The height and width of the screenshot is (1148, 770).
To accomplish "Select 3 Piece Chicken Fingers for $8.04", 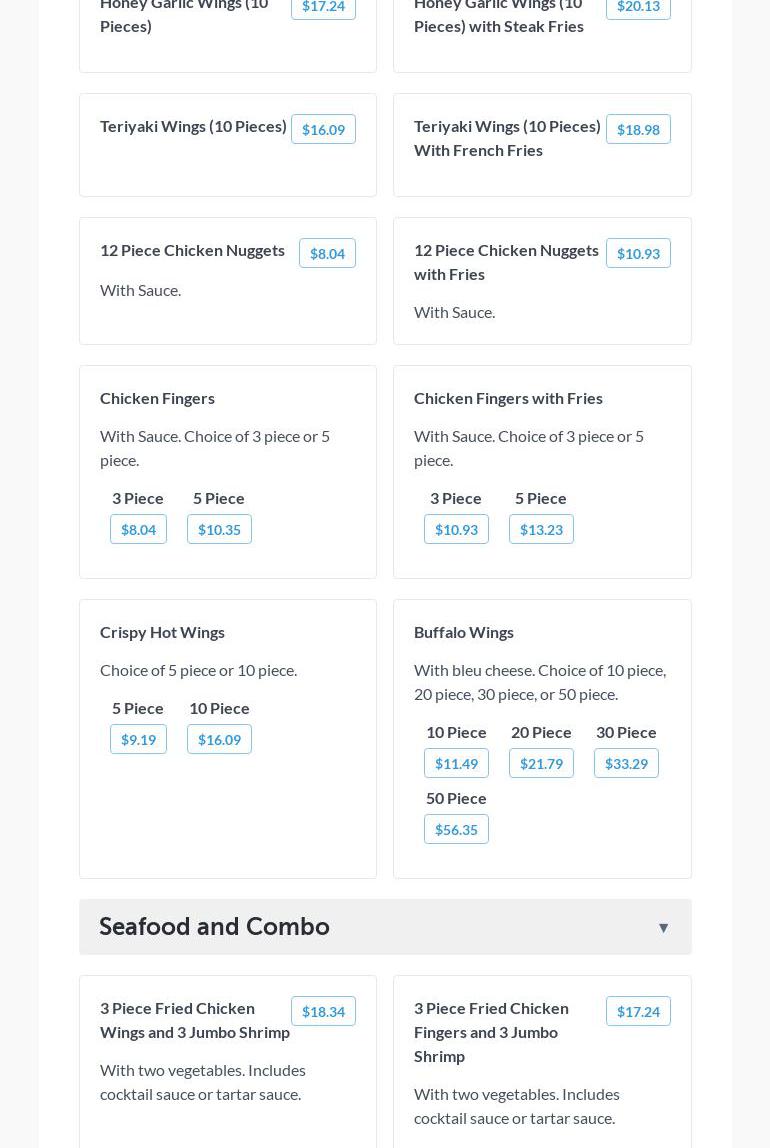I will coord(138,529).
